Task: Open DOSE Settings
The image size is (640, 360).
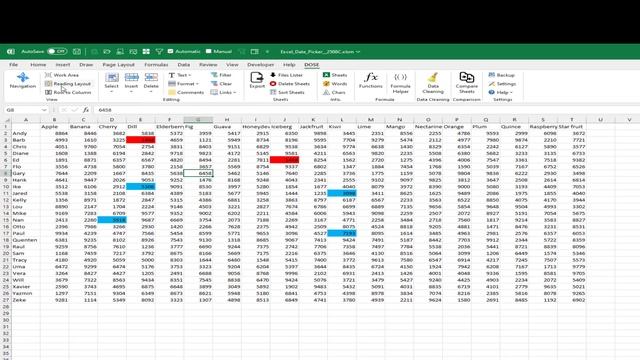Action: point(502,84)
